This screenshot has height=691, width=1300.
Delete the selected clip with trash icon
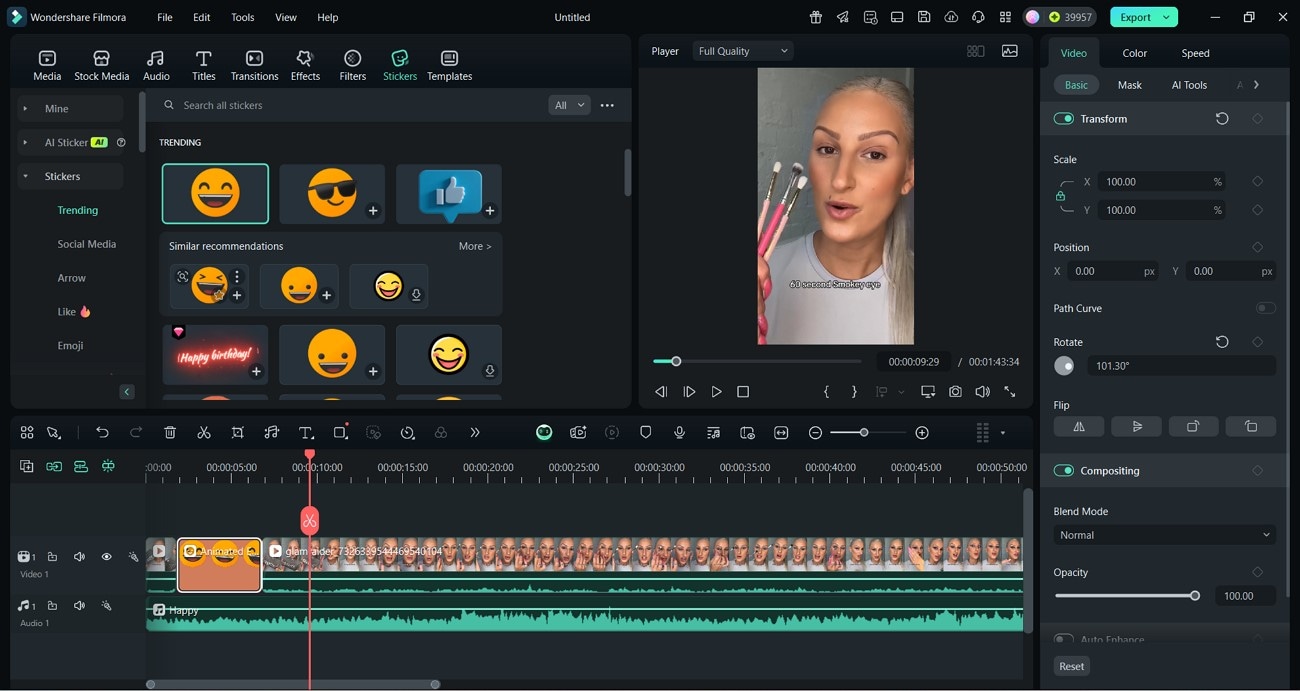(170, 433)
